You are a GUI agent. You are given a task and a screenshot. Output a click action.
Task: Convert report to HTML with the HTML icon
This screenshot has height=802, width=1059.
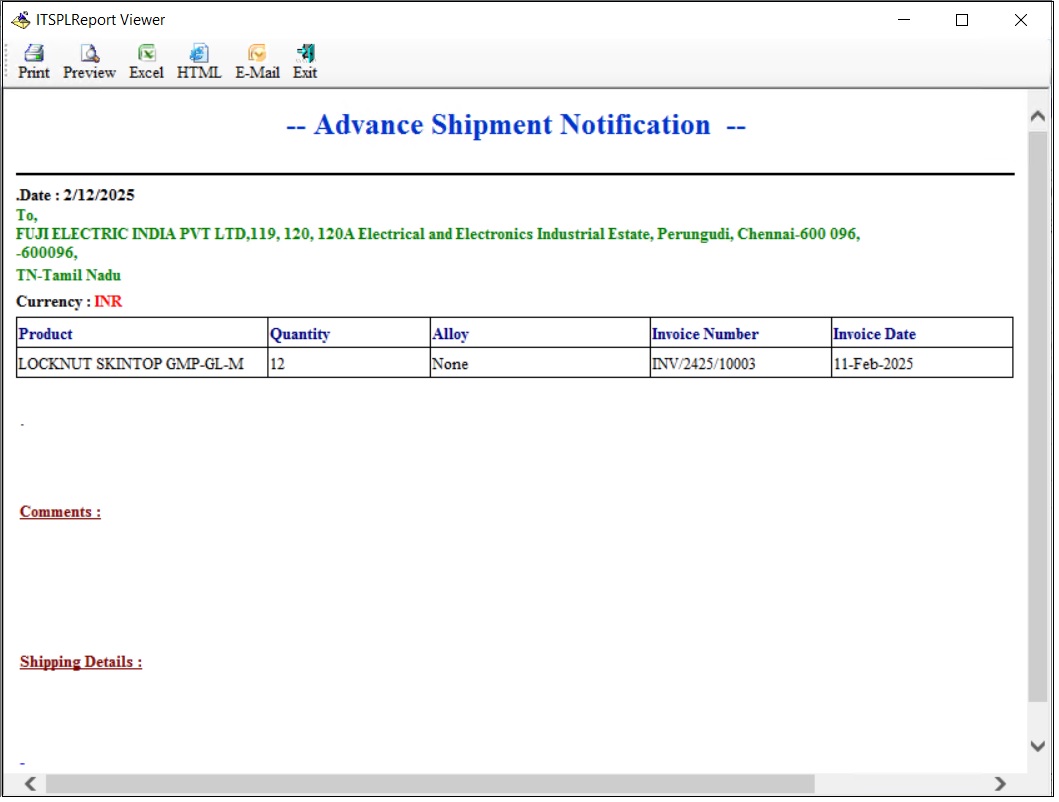pyautogui.click(x=198, y=60)
